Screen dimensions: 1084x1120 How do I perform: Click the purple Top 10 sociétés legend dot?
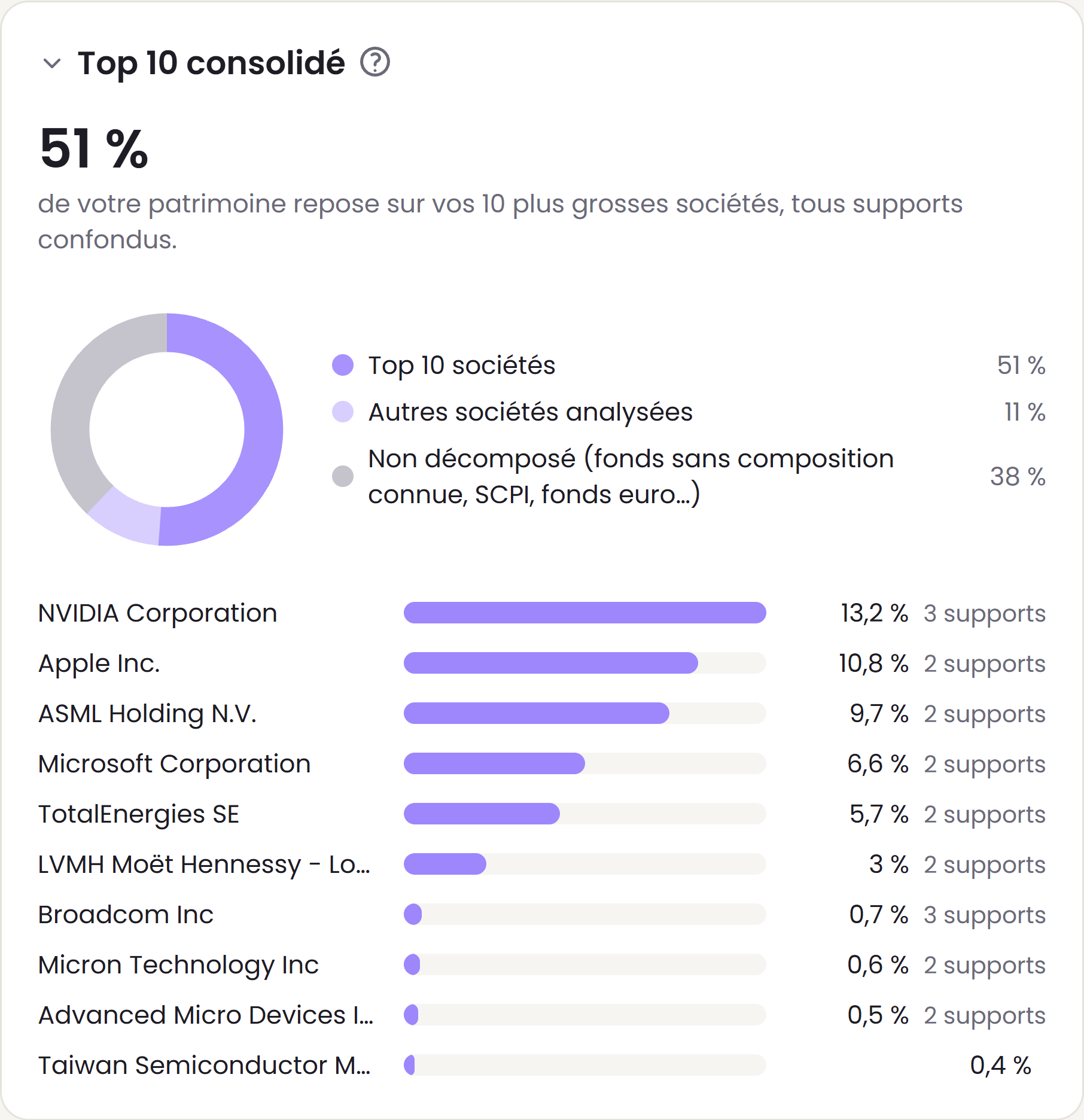343,365
